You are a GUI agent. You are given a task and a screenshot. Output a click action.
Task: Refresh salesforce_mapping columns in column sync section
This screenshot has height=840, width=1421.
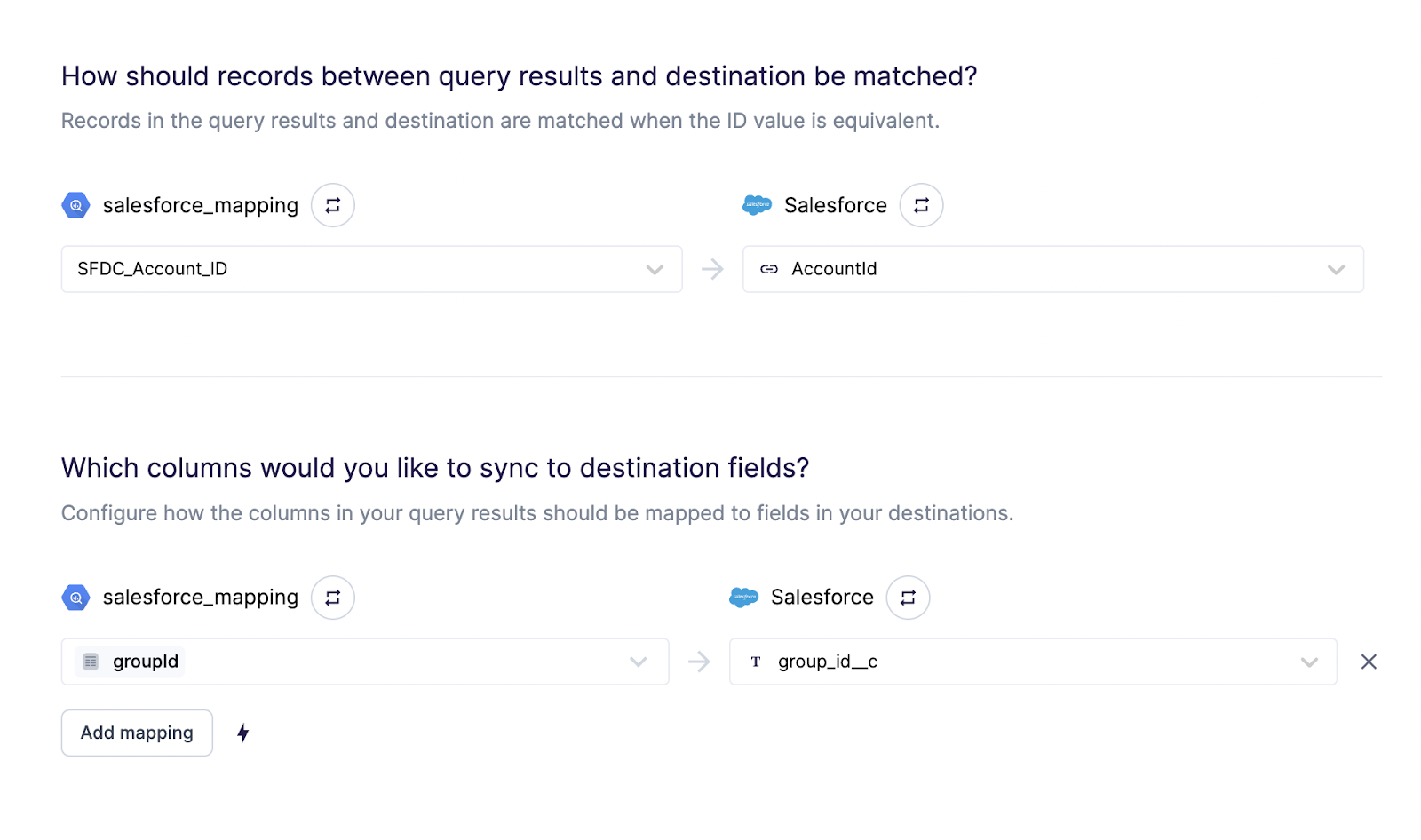[x=332, y=598]
